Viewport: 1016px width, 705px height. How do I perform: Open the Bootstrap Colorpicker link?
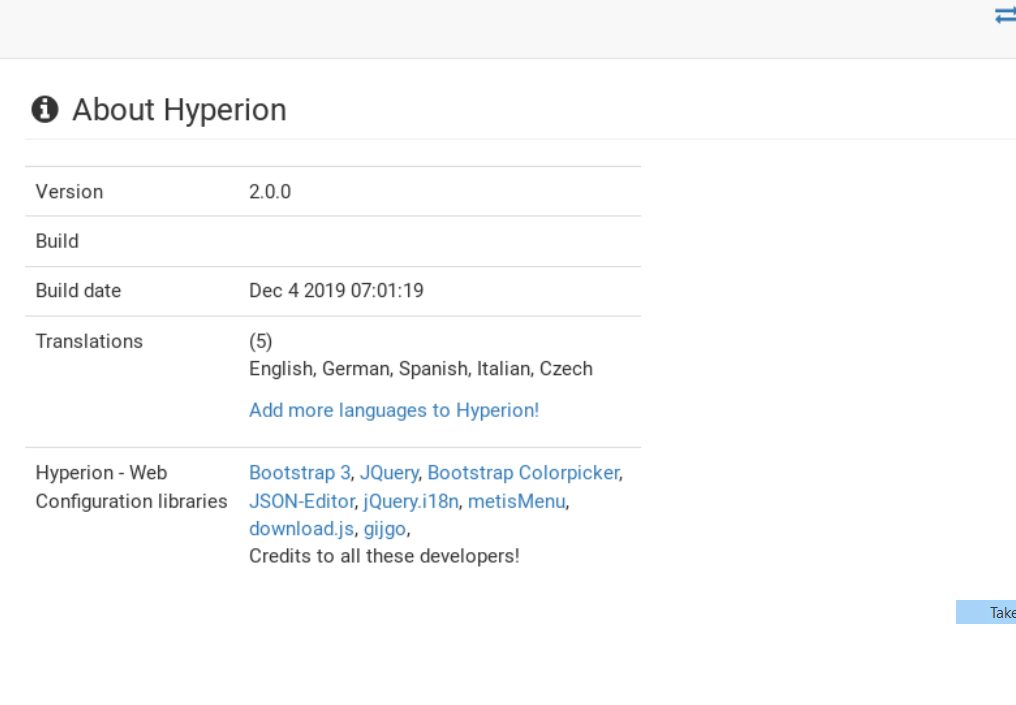(x=524, y=473)
